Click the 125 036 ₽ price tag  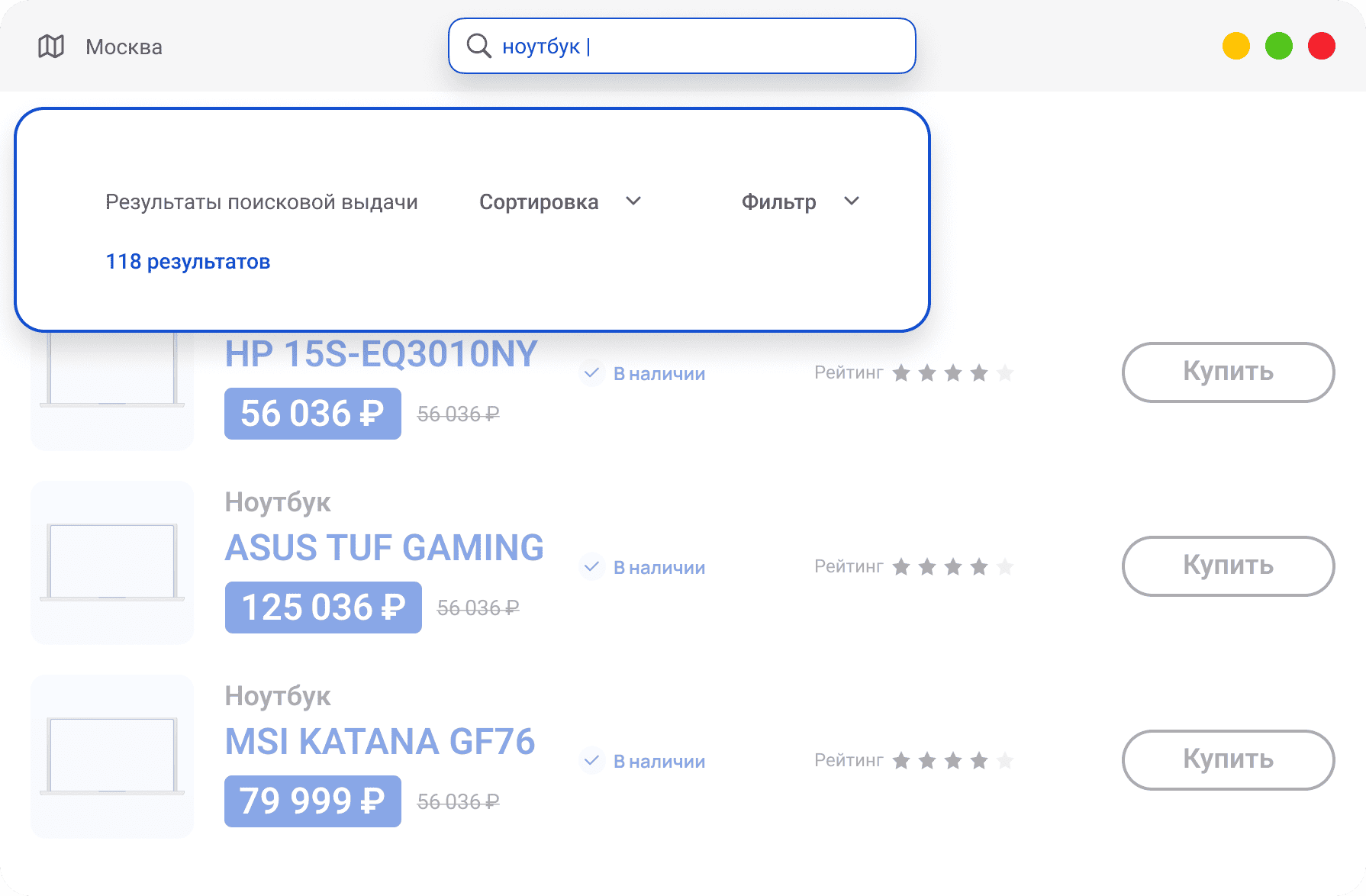click(x=323, y=608)
